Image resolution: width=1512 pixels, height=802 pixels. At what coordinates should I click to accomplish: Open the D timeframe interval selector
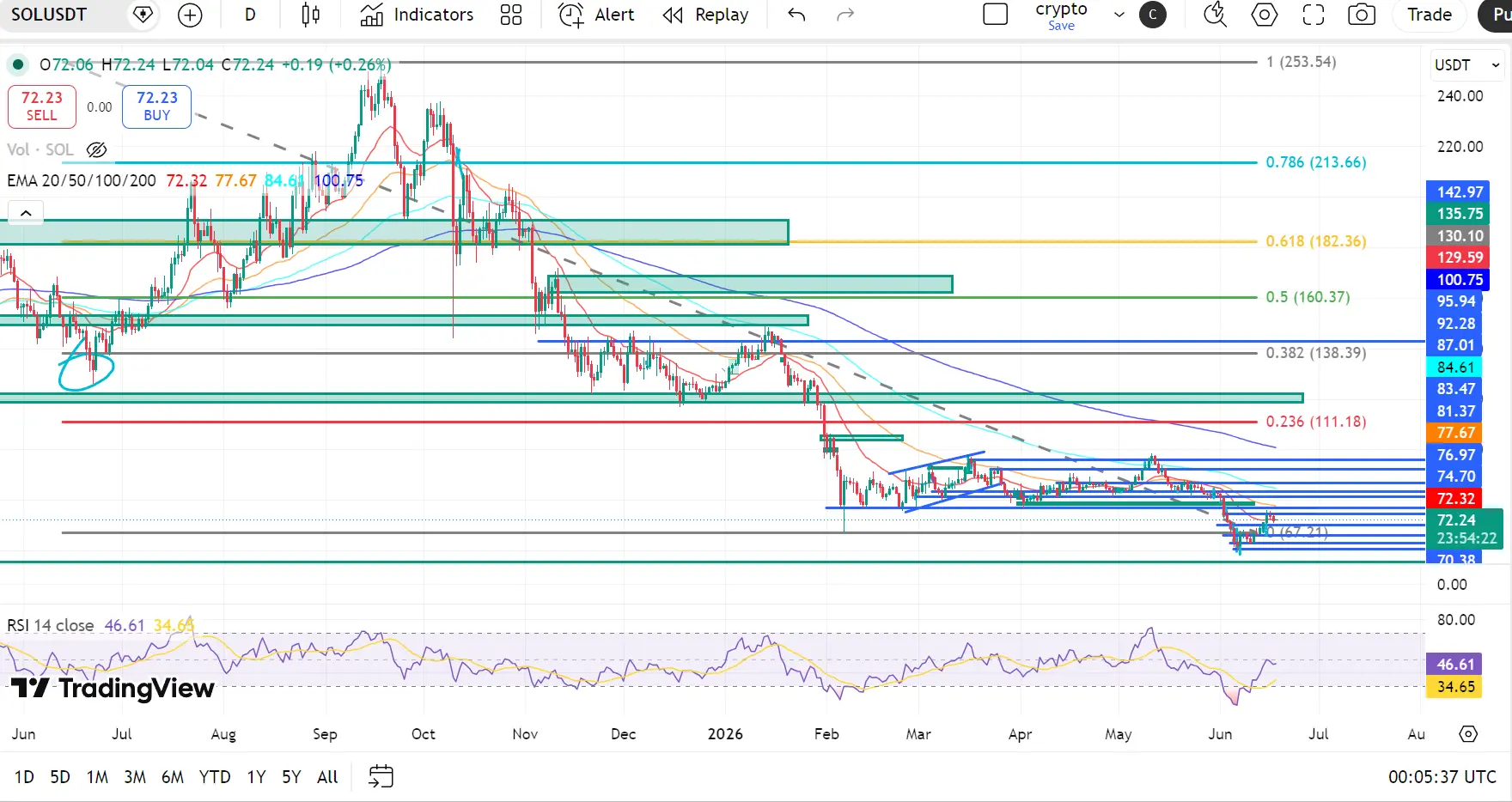[x=250, y=15]
